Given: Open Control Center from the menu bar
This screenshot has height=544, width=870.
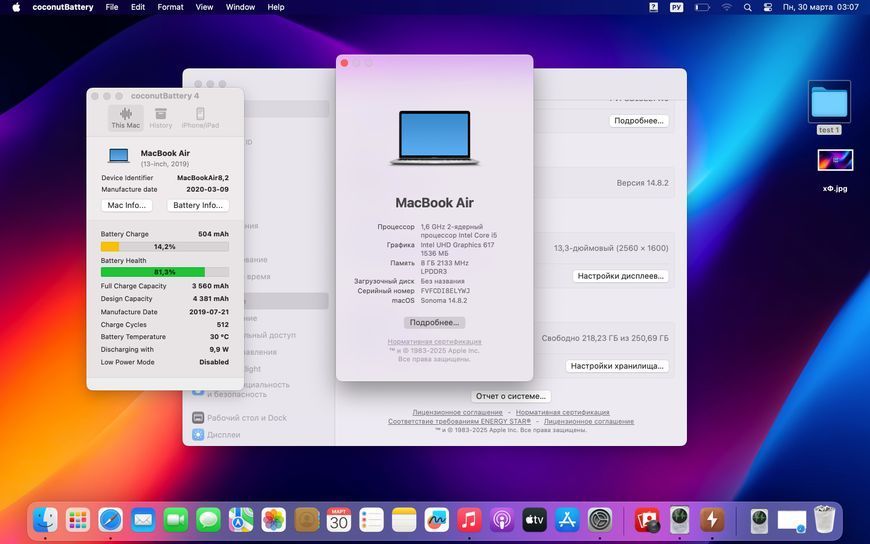Looking at the screenshot, I should click(768, 7).
